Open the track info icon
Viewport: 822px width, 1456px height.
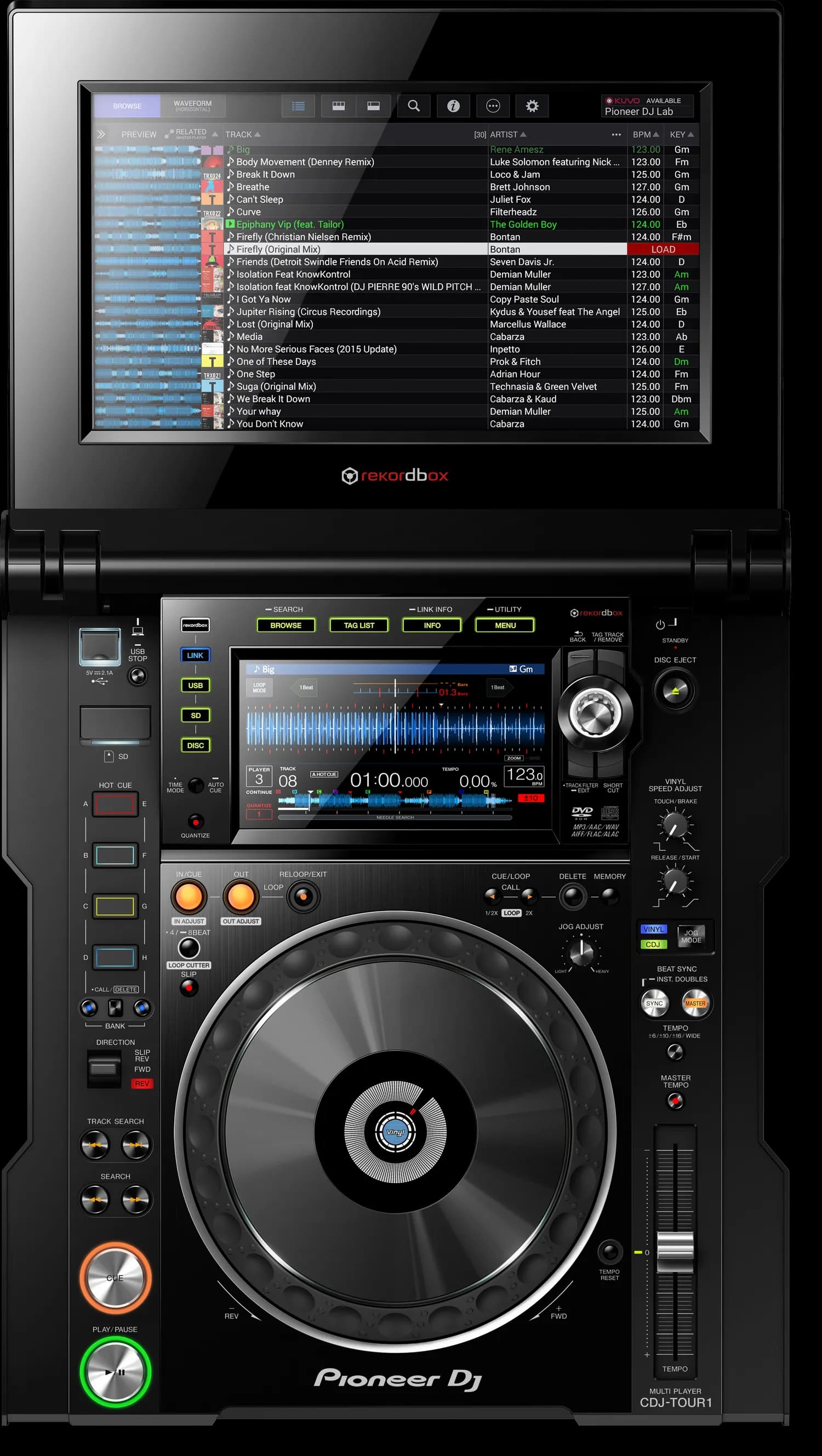coord(453,106)
